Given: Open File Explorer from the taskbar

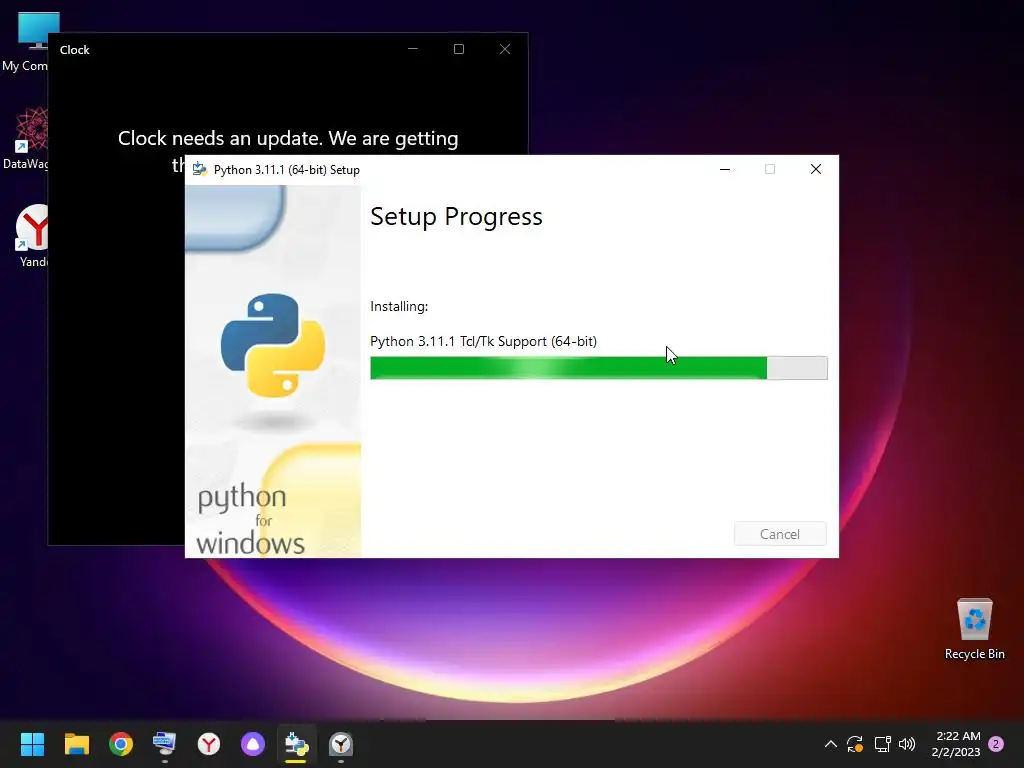Looking at the screenshot, I should point(76,744).
